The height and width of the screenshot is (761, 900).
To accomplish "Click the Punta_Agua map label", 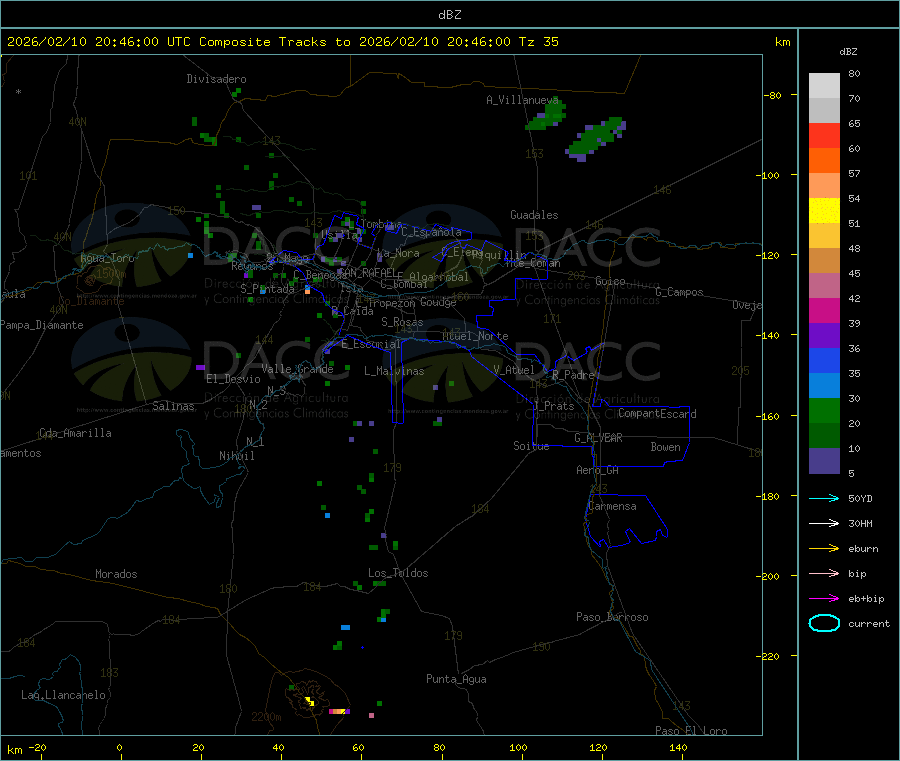I will [456, 679].
